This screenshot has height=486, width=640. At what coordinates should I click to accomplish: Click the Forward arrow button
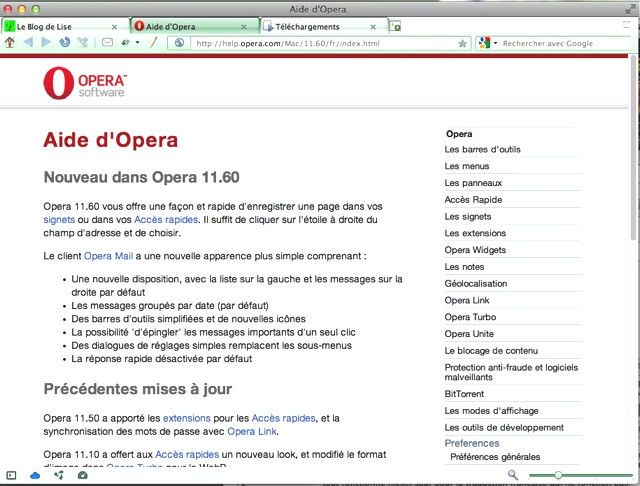point(44,43)
